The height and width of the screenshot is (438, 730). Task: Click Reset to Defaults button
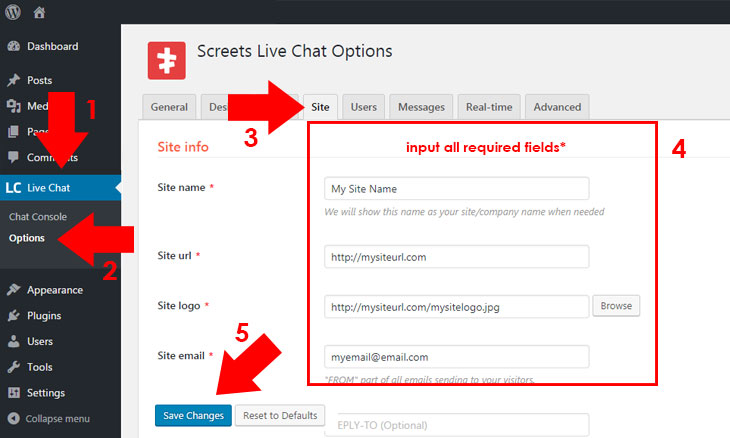pyautogui.click(x=280, y=415)
